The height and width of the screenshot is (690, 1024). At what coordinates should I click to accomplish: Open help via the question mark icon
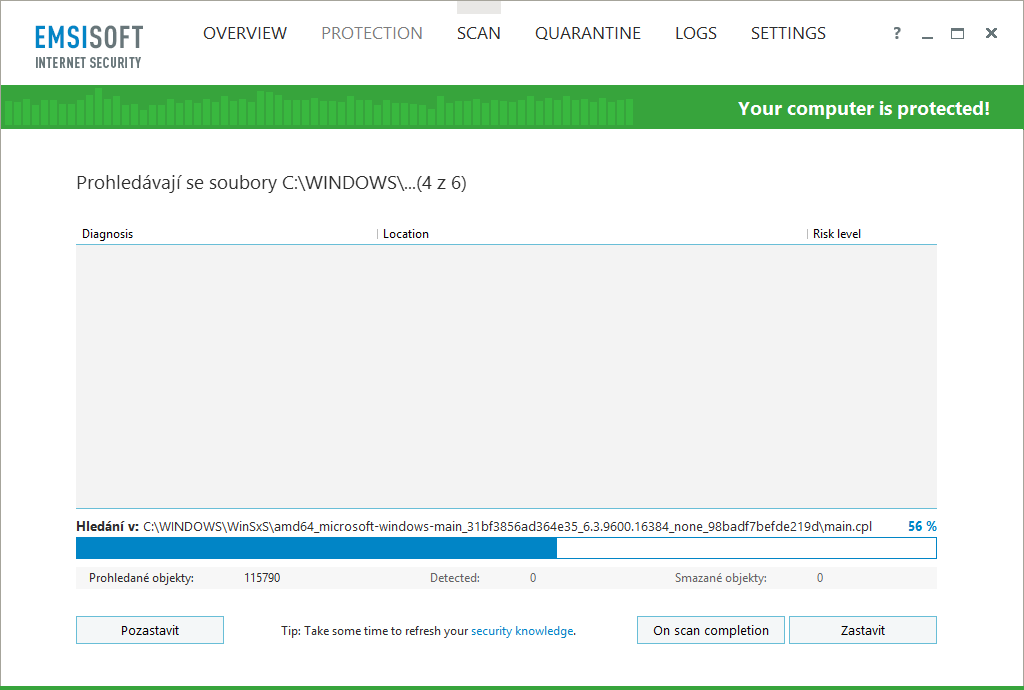coord(896,33)
